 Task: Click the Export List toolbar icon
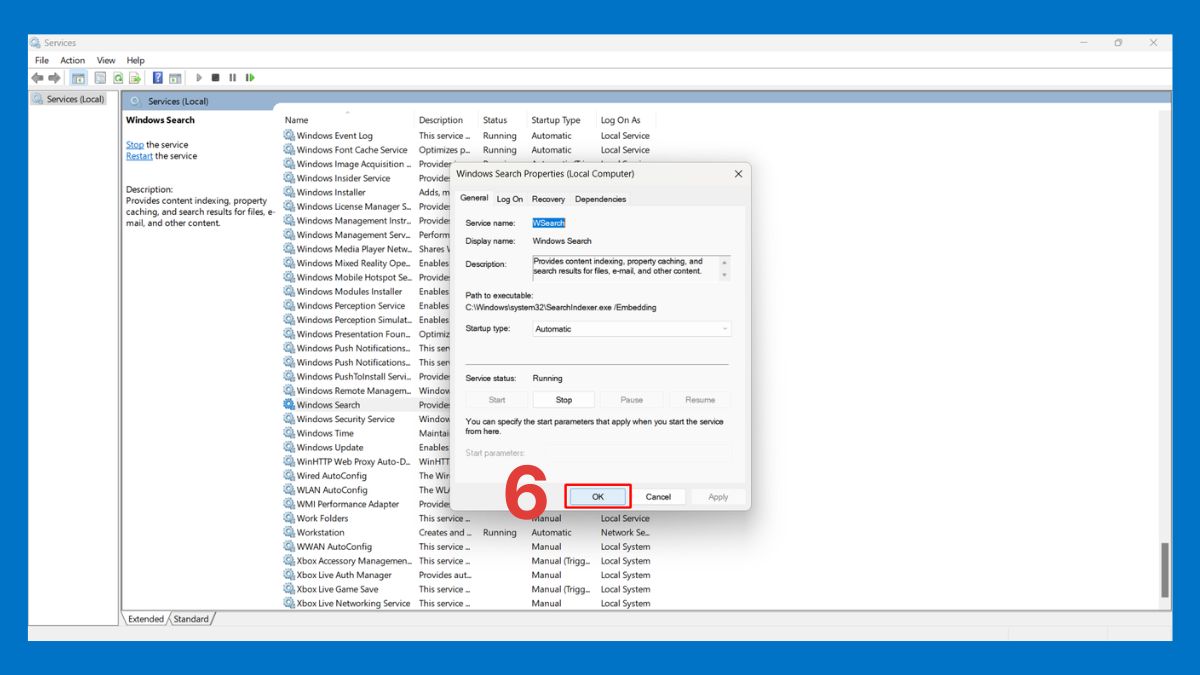coord(135,78)
